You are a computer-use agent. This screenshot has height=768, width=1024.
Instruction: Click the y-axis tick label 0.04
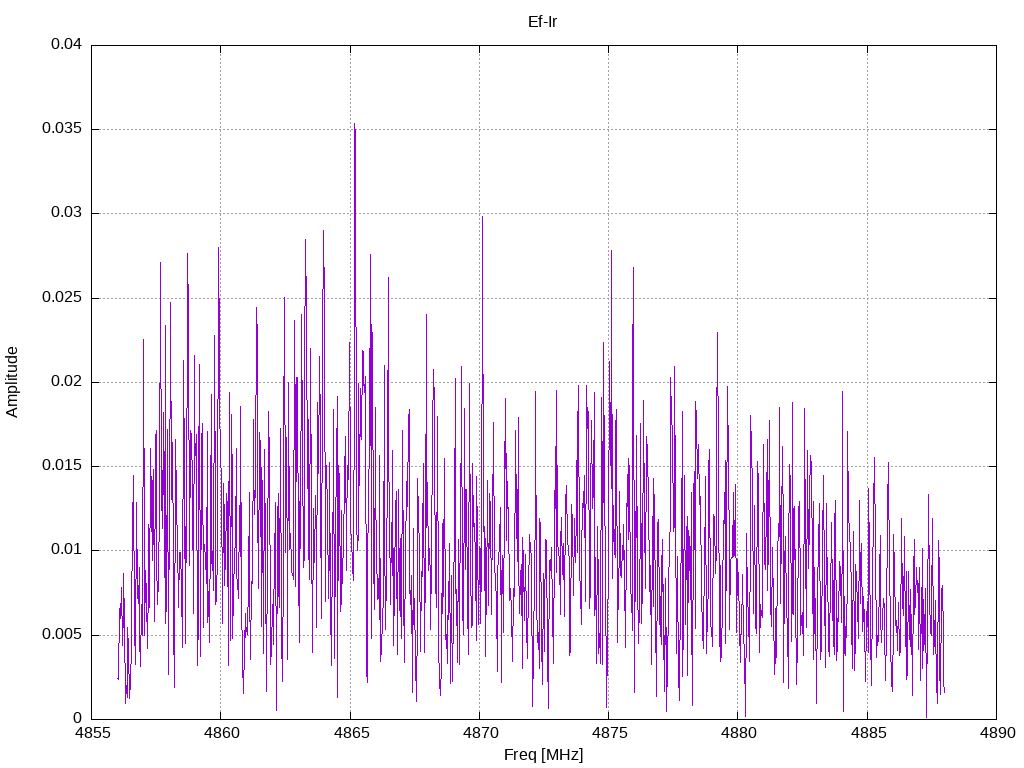pos(67,44)
